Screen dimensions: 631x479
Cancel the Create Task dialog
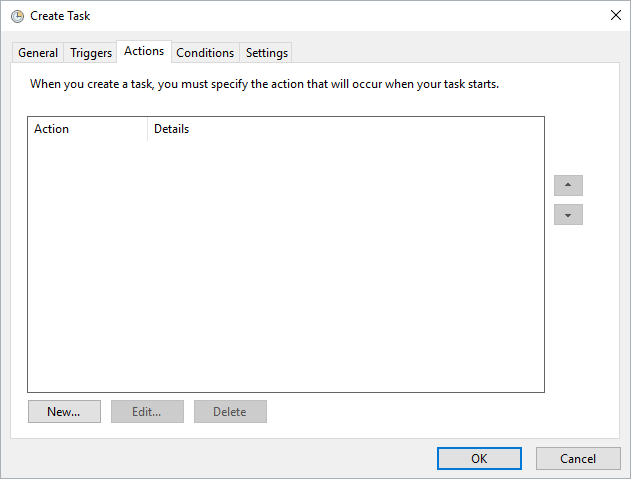point(578,458)
